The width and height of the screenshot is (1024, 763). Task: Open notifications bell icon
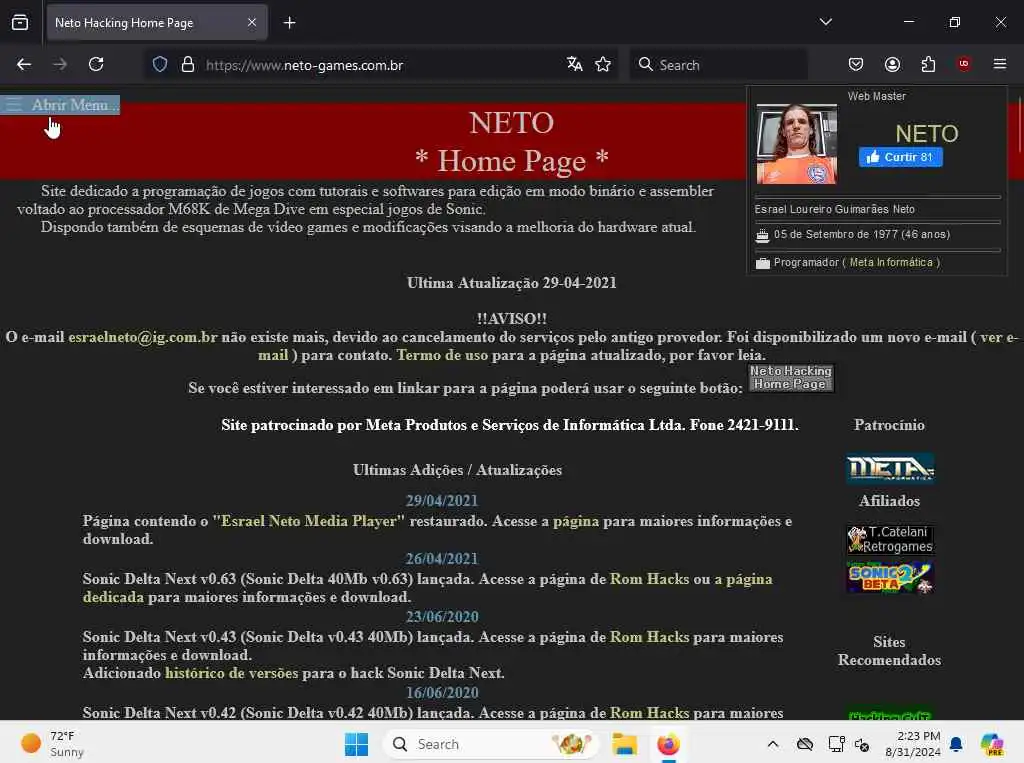956,744
